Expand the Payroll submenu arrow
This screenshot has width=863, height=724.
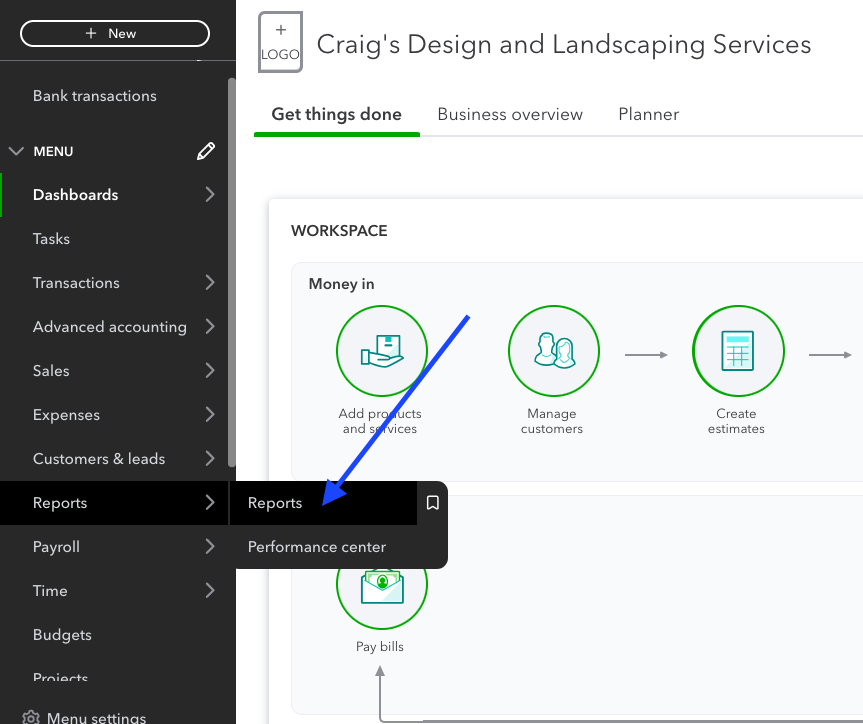(x=210, y=547)
